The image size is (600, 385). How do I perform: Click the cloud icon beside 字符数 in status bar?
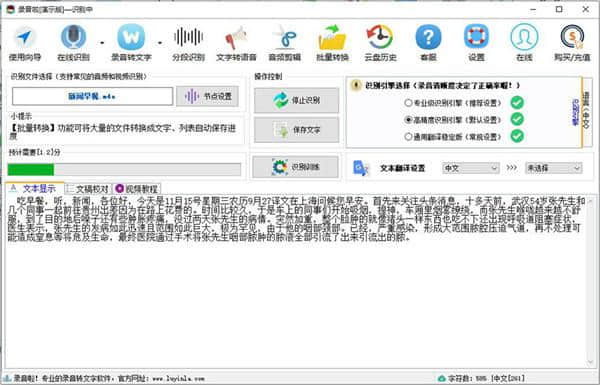[442, 378]
